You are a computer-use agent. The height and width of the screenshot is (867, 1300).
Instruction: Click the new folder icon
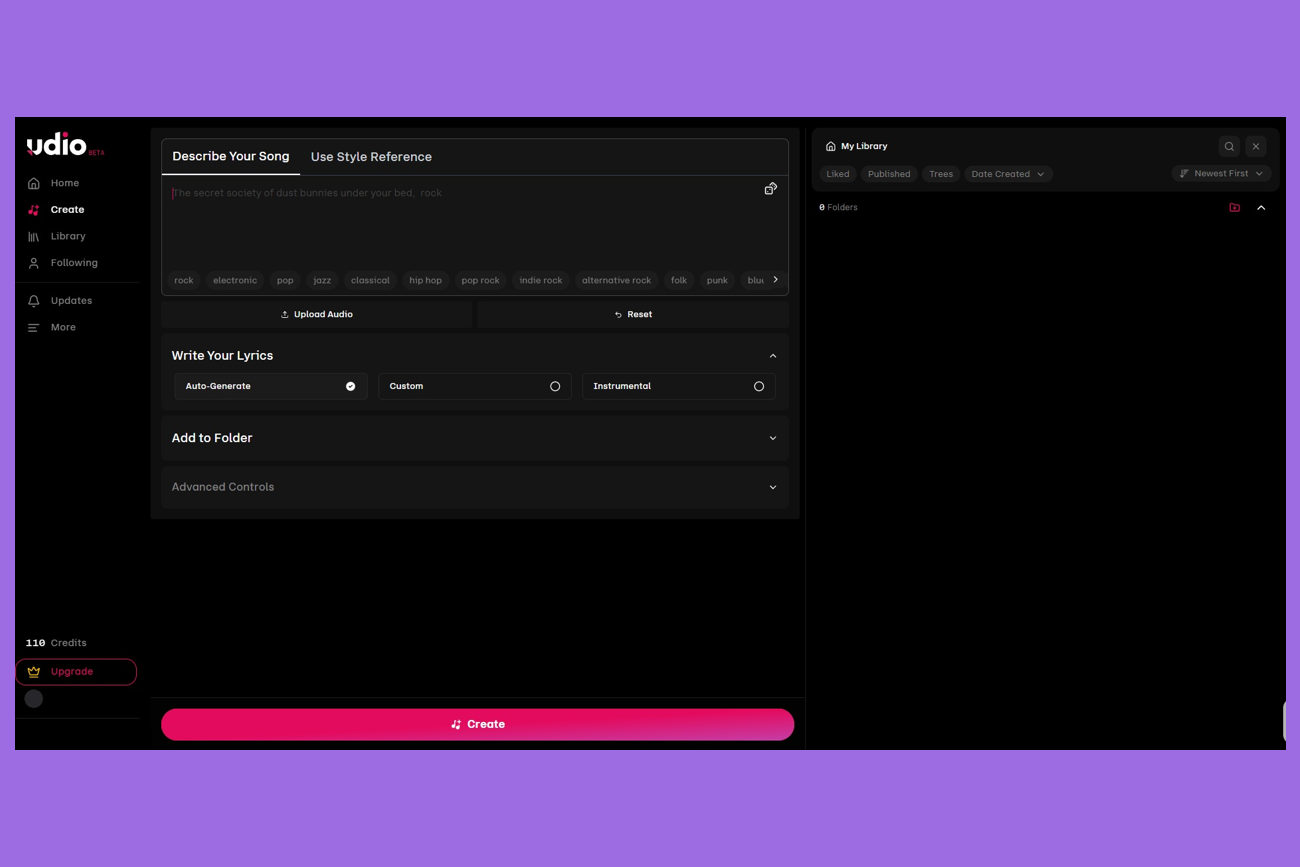click(x=1234, y=208)
